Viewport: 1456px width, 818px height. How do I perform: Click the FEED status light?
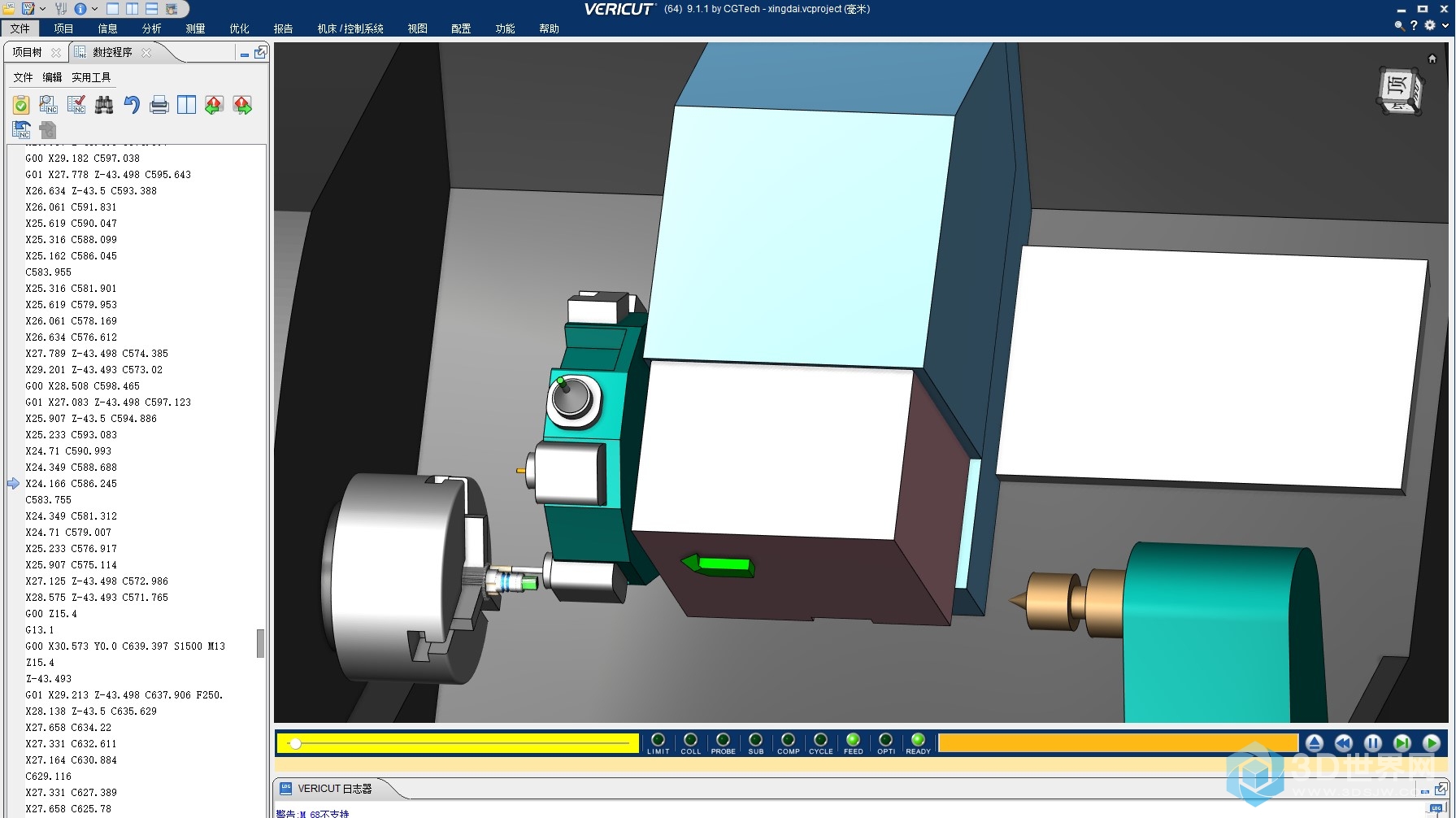click(x=854, y=739)
